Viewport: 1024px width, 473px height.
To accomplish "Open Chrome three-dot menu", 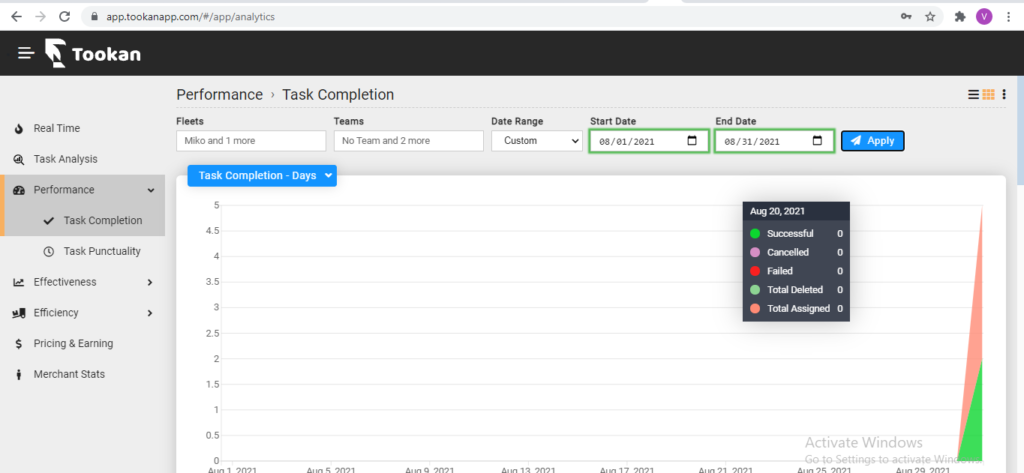I will tap(1009, 17).
